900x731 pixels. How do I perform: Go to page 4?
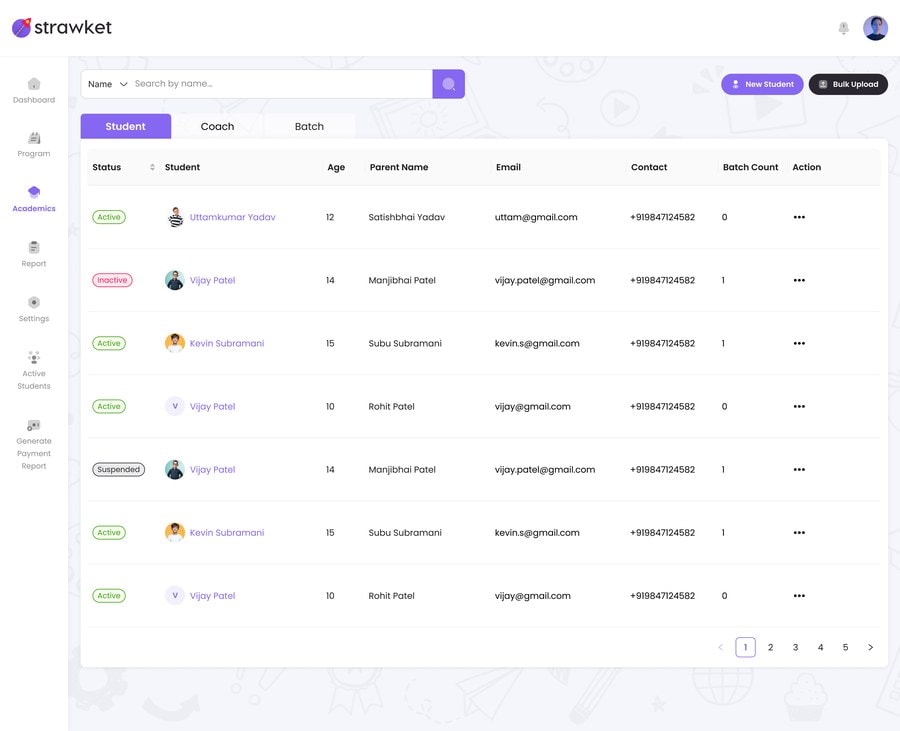pyautogui.click(x=820, y=647)
